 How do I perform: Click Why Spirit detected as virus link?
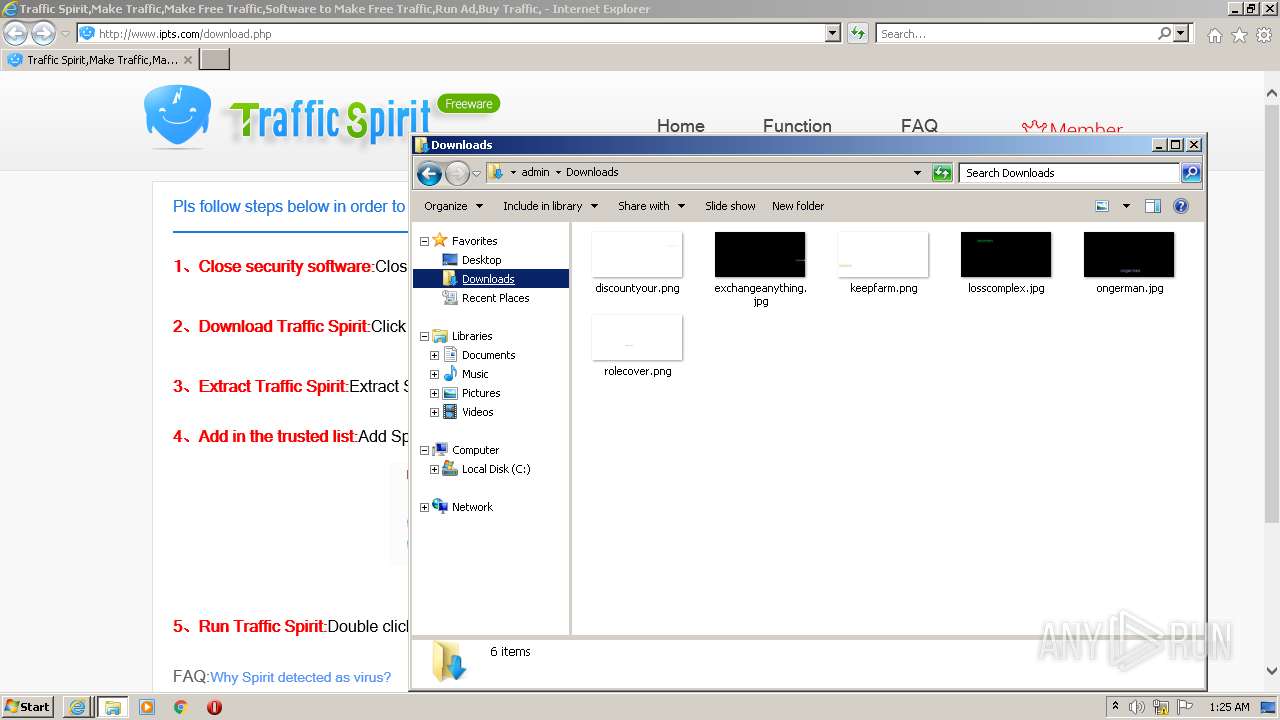[x=300, y=677]
